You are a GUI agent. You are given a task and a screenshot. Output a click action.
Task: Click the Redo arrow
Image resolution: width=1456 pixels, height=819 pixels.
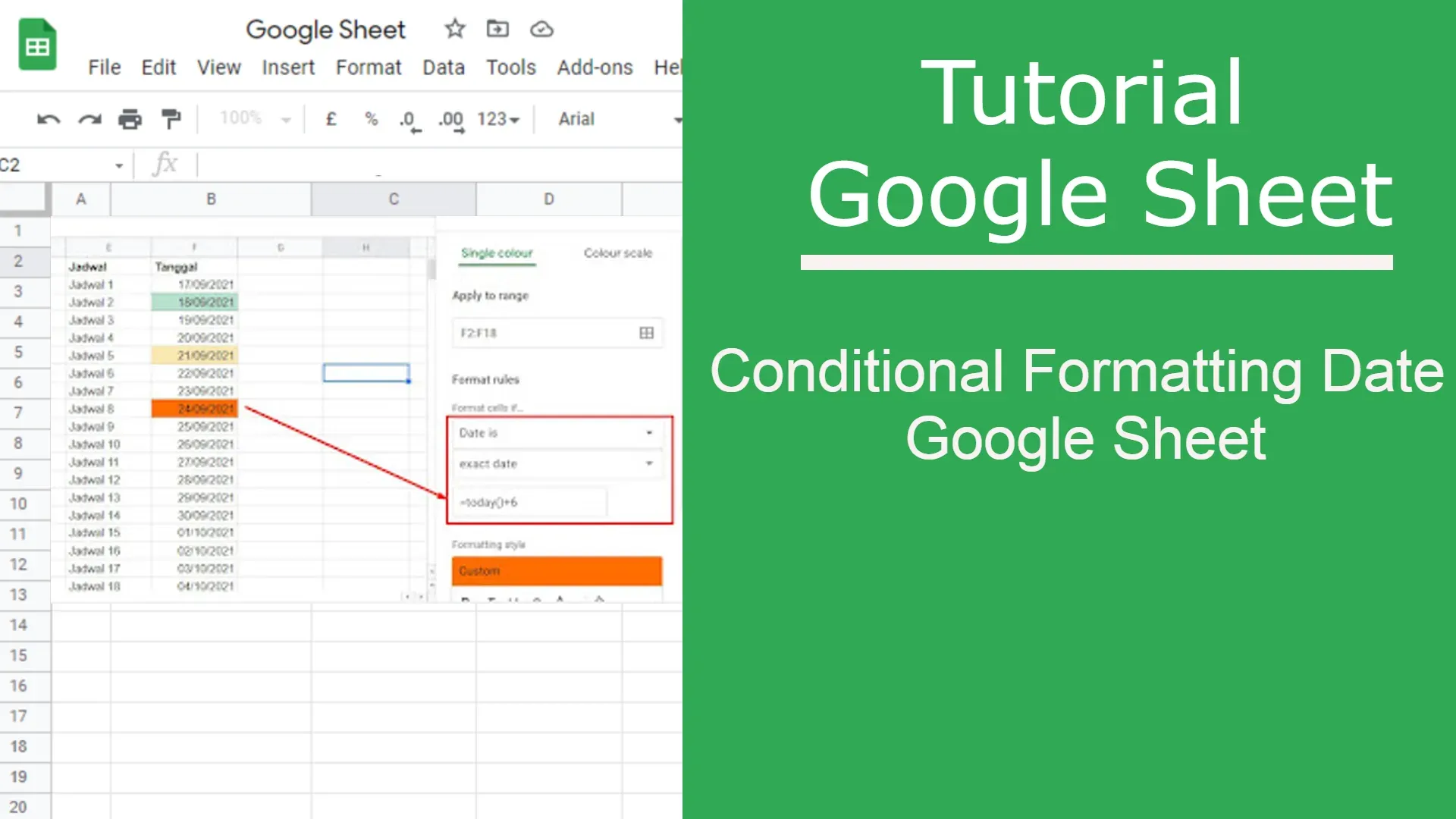(89, 119)
